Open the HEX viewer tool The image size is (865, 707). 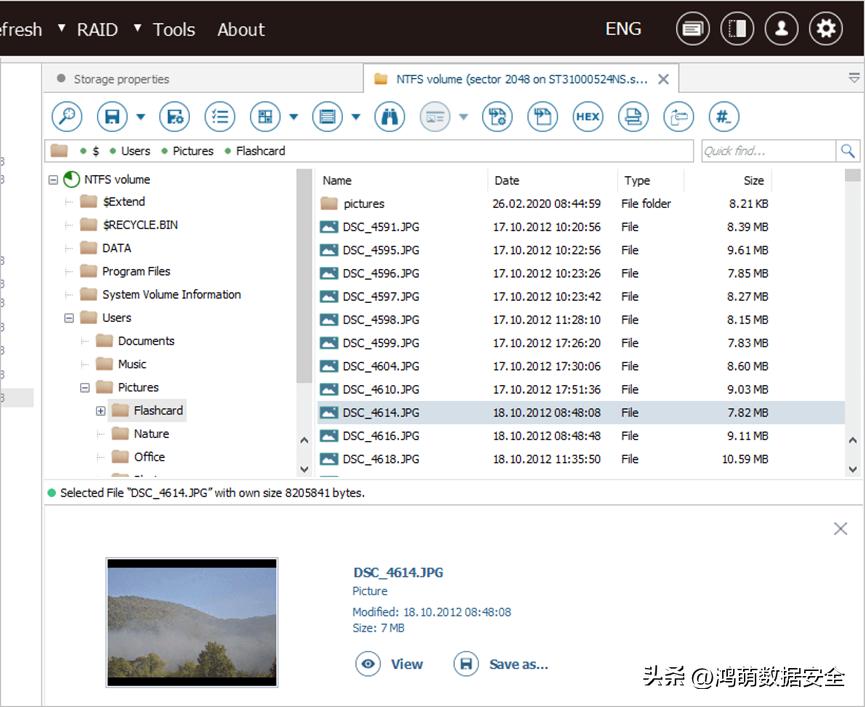588,117
